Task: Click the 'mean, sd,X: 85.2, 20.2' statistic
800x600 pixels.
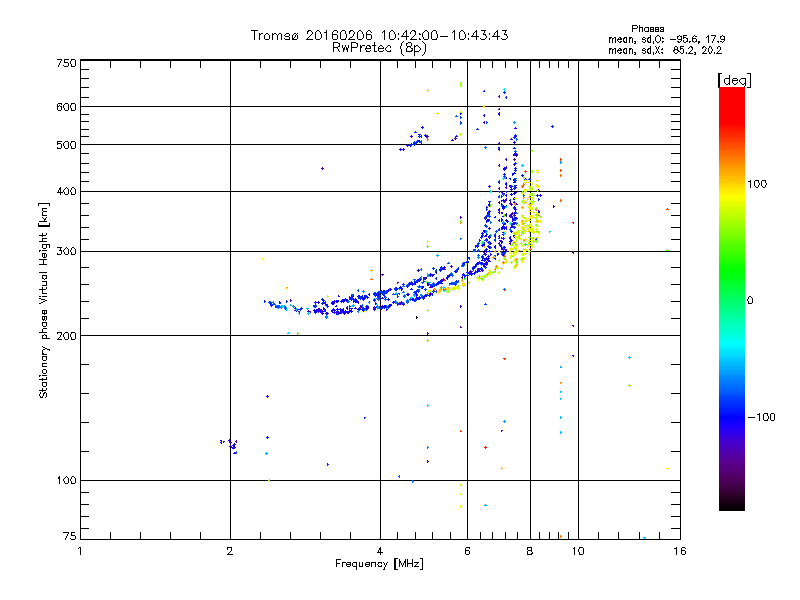Action: [x=665, y=51]
